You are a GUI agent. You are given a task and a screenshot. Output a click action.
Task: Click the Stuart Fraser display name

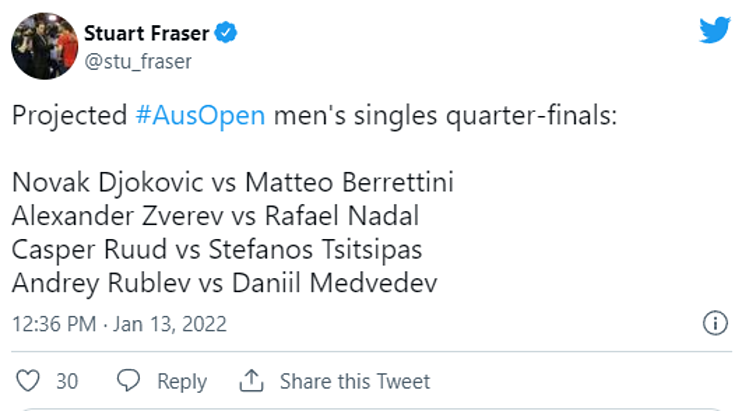click(147, 34)
